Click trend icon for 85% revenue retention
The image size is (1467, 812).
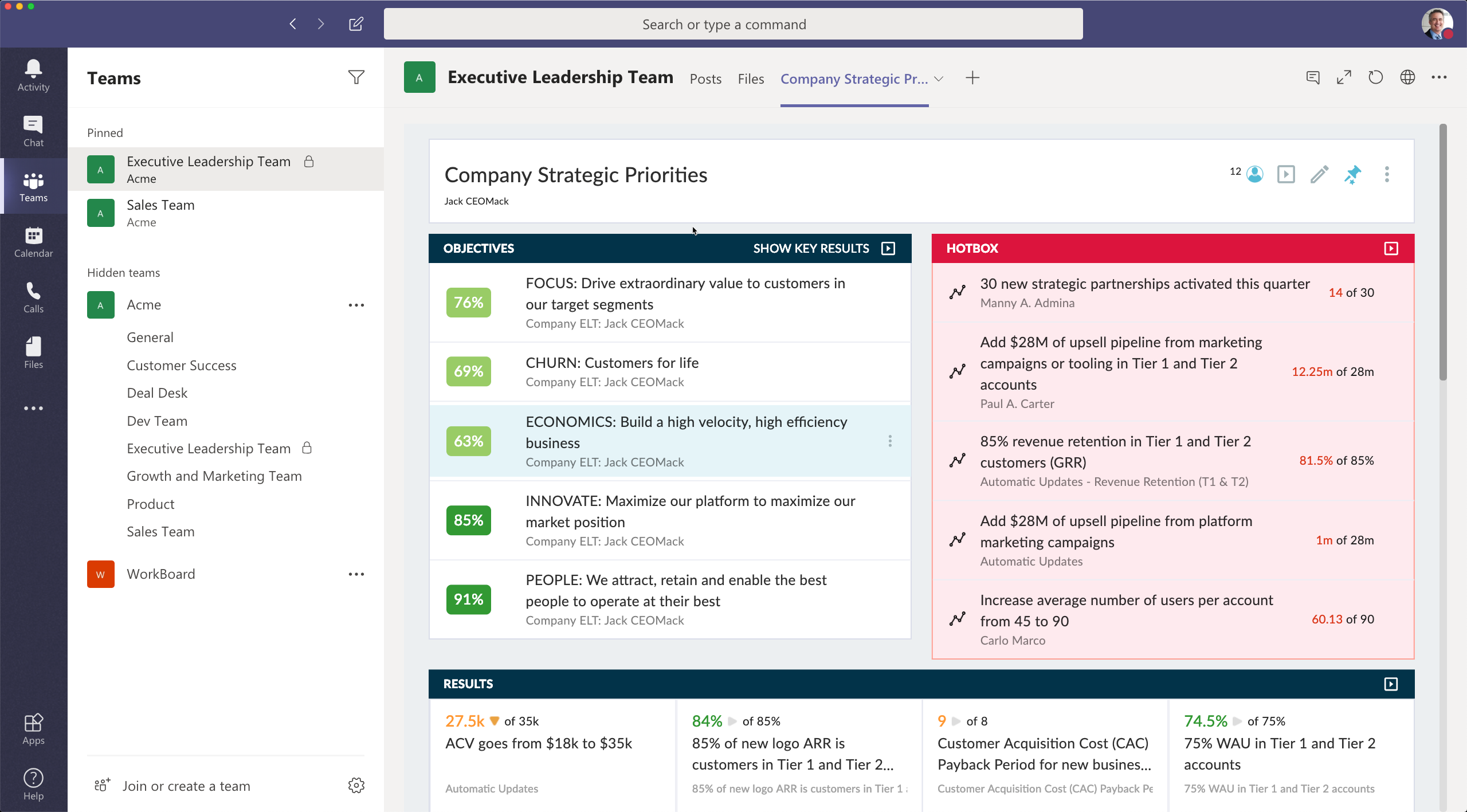click(x=957, y=460)
